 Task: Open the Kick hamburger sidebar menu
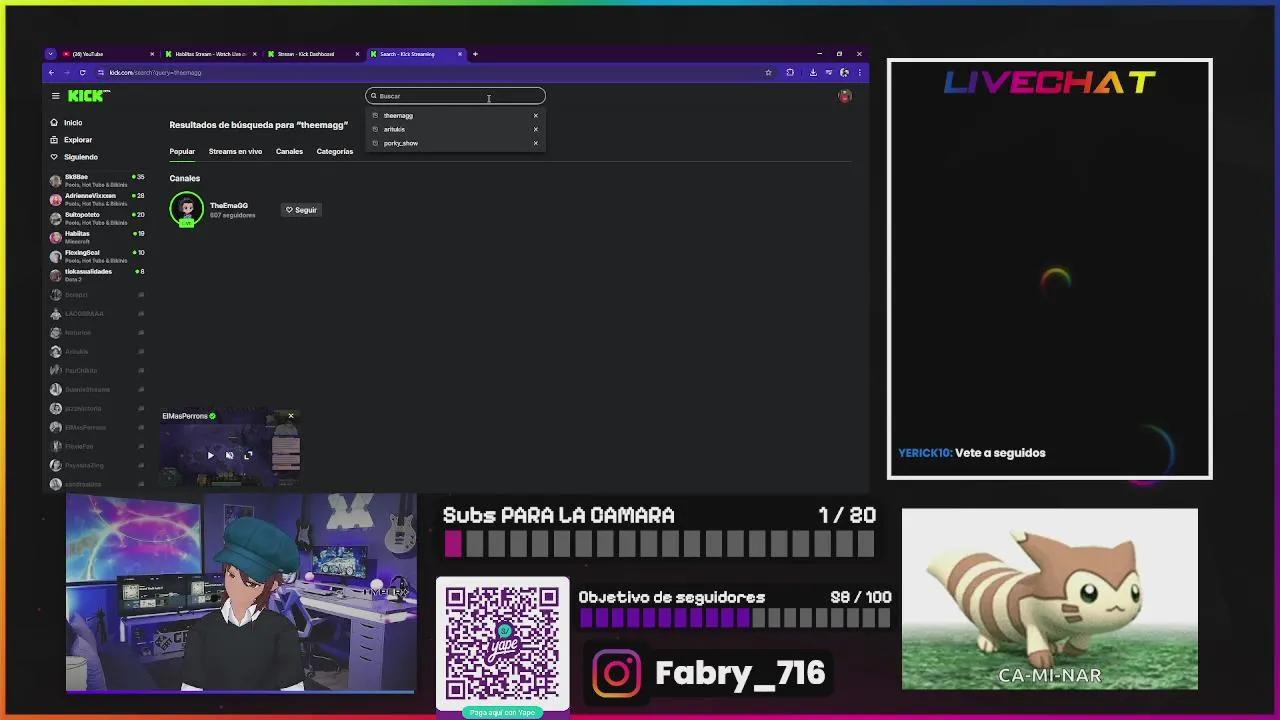(56, 96)
